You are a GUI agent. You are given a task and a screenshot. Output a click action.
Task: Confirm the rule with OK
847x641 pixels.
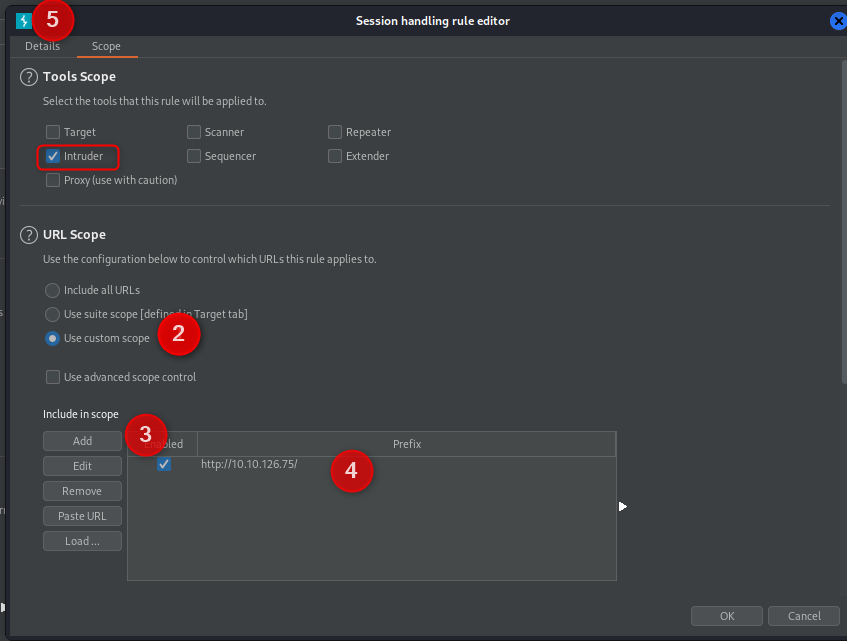click(x=726, y=615)
